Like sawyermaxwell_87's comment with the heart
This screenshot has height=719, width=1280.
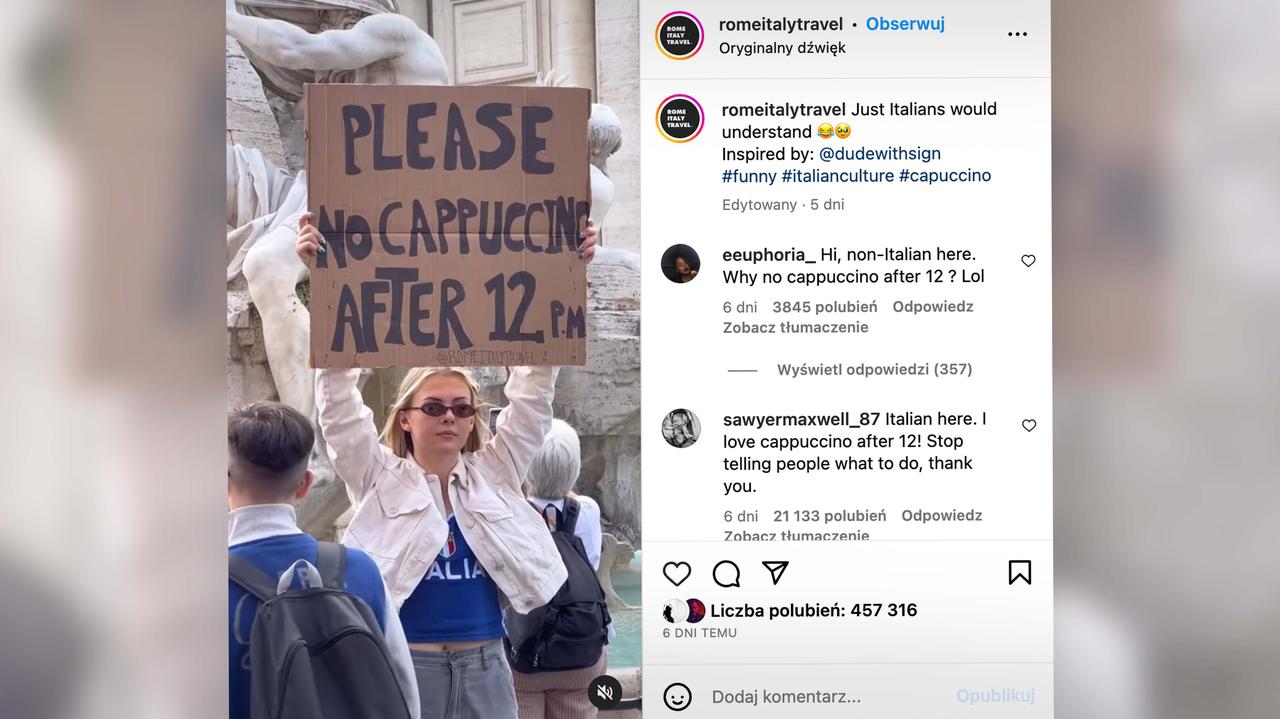click(x=1028, y=426)
